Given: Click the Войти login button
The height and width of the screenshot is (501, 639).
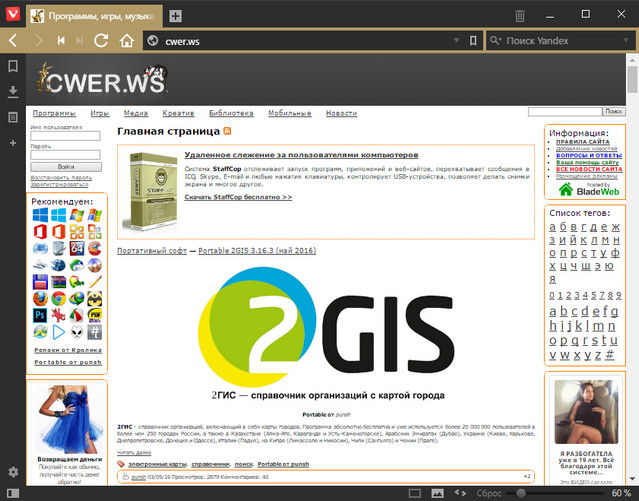Looking at the screenshot, I should tap(66, 167).
